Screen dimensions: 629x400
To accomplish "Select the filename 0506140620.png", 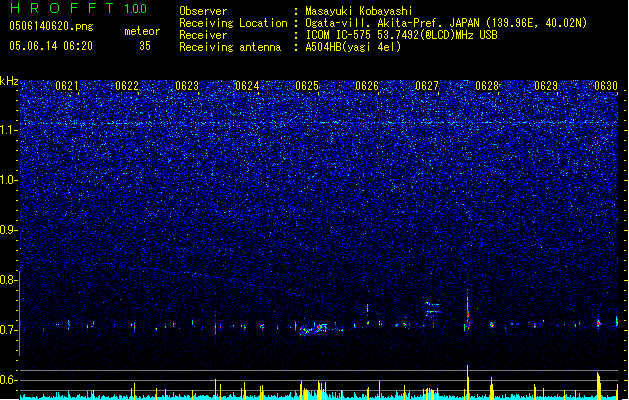I will tap(51, 26).
